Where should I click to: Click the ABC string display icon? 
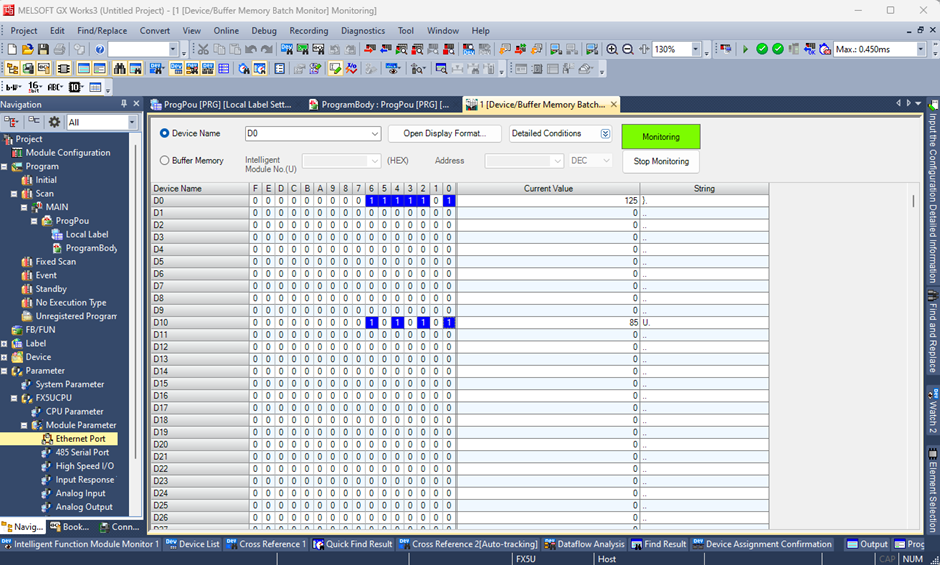pos(55,88)
